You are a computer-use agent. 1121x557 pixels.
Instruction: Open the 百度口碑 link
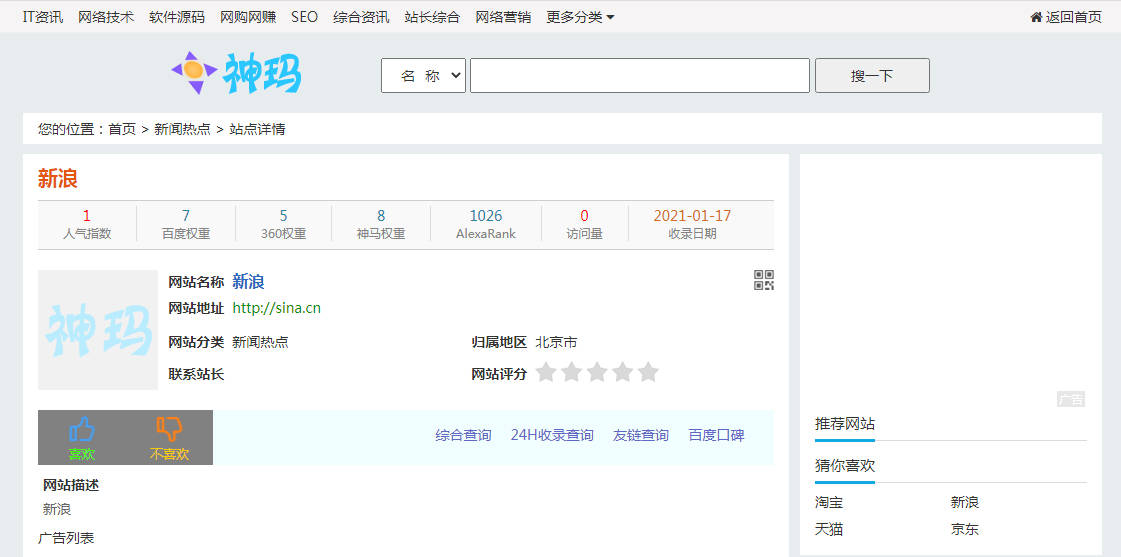pyautogui.click(x=716, y=435)
